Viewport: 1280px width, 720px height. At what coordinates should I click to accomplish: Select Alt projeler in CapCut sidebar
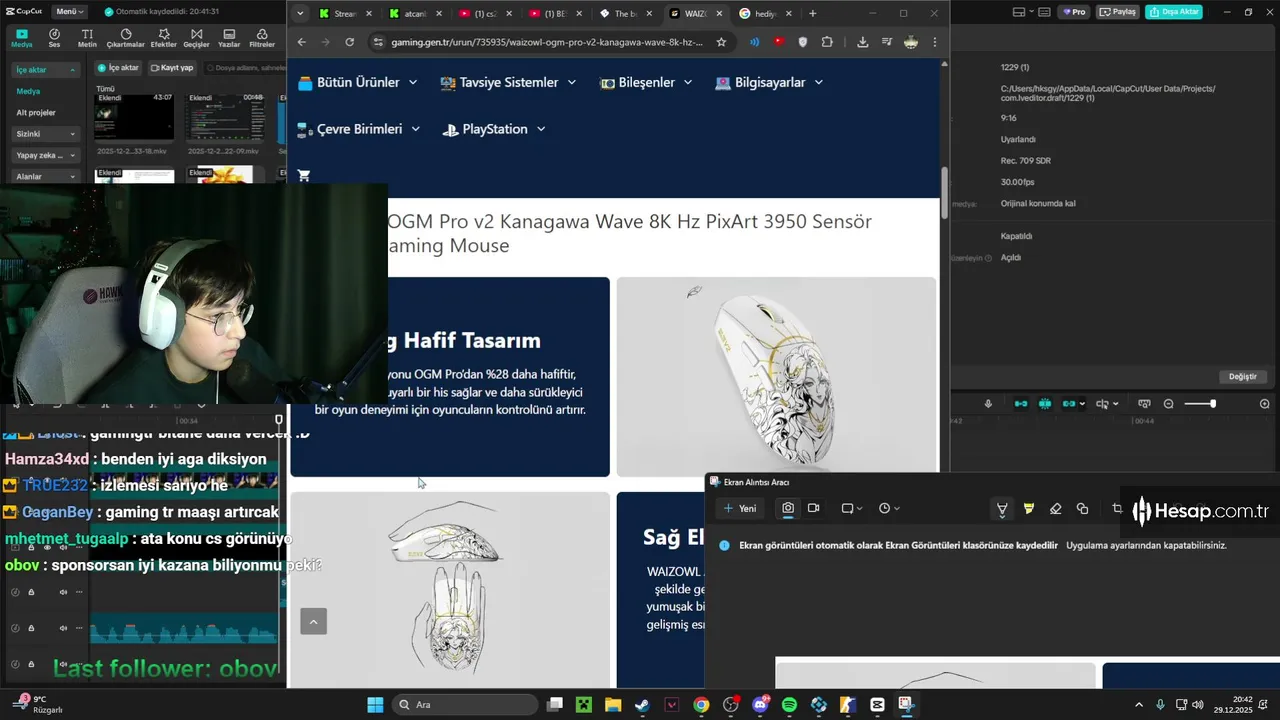coord(36,112)
